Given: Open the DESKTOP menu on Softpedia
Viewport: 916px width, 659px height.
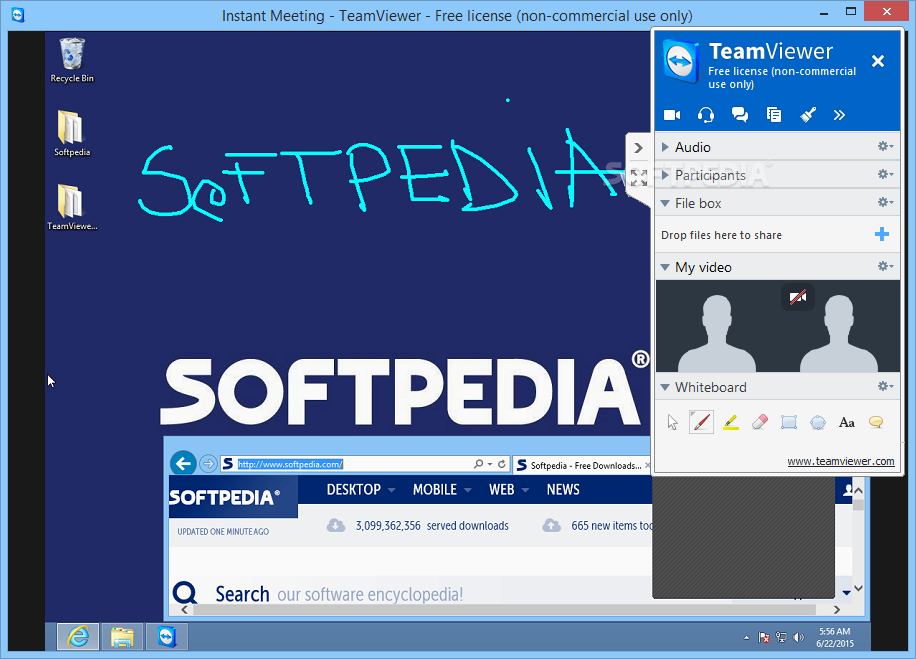Looking at the screenshot, I should (x=360, y=490).
